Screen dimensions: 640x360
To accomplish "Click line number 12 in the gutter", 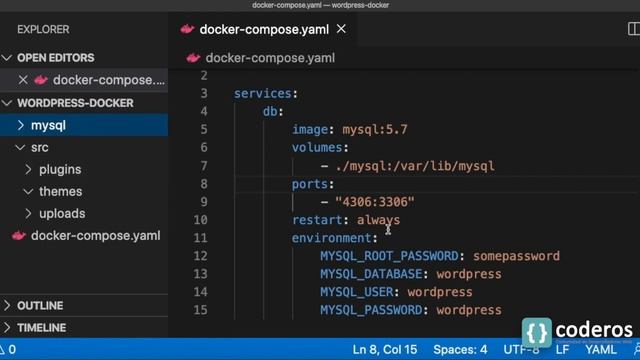I will click(x=200, y=256).
